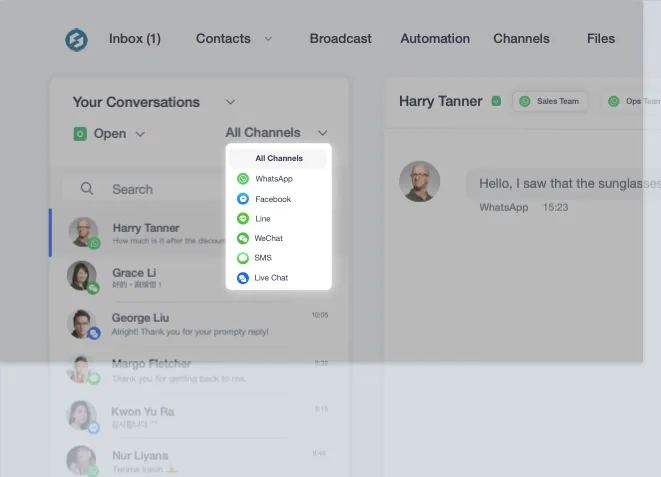Click the Line icon in dropdown

(x=243, y=218)
